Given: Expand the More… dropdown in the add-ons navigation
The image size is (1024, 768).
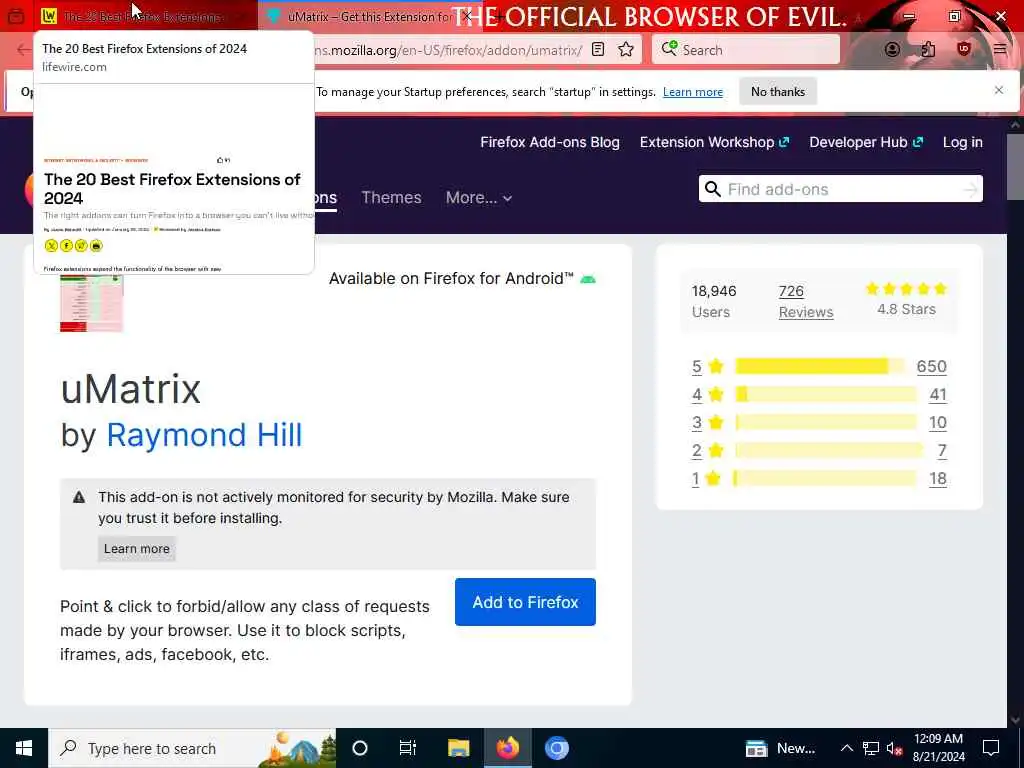Looking at the screenshot, I should coord(479,197).
